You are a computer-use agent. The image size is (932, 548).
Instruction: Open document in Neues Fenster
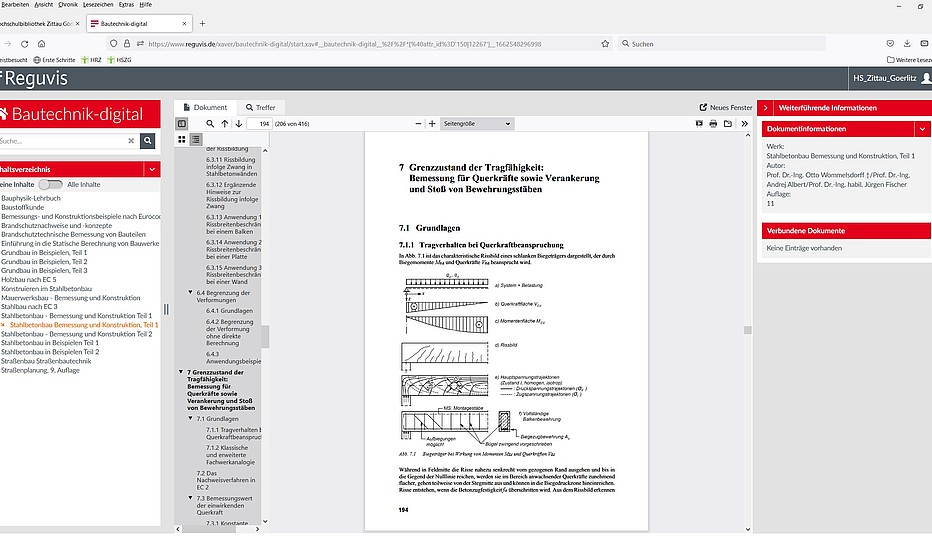coord(726,108)
